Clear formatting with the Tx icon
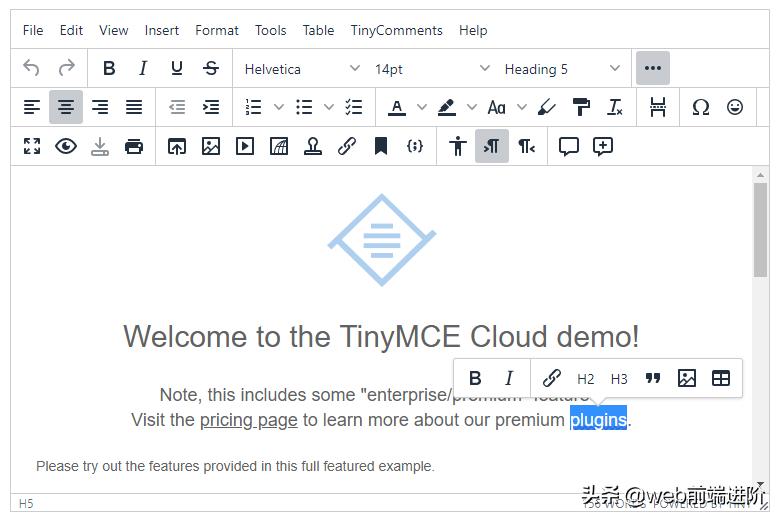This screenshot has width=780, height=520. pos(615,107)
